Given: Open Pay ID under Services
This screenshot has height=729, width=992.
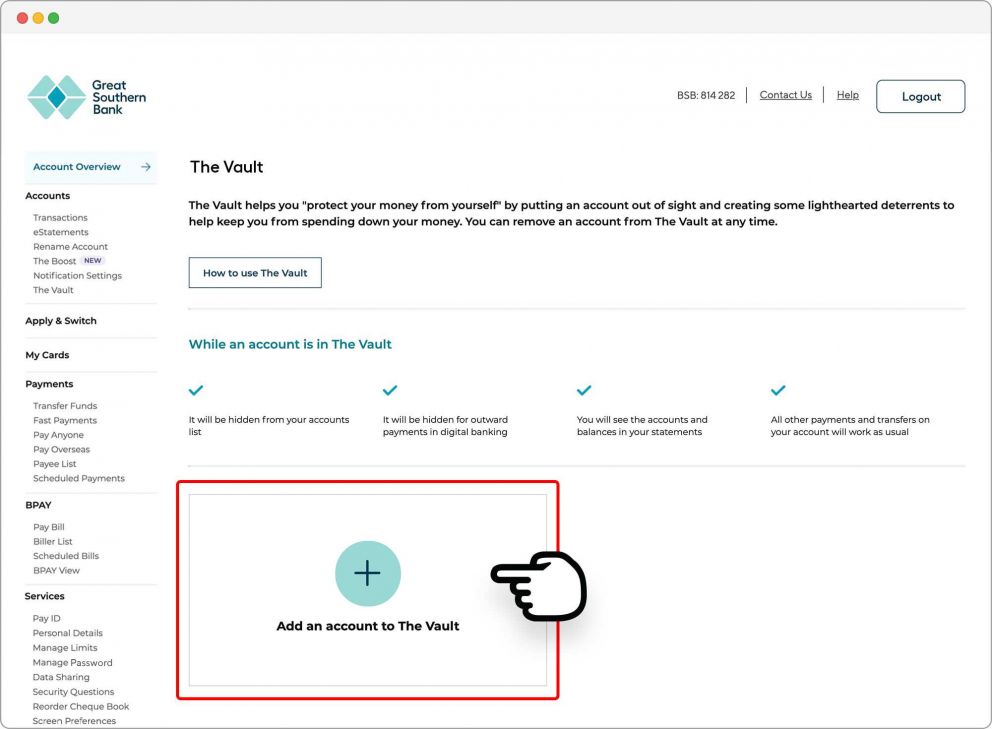Looking at the screenshot, I should pyautogui.click(x=46, y=619).
